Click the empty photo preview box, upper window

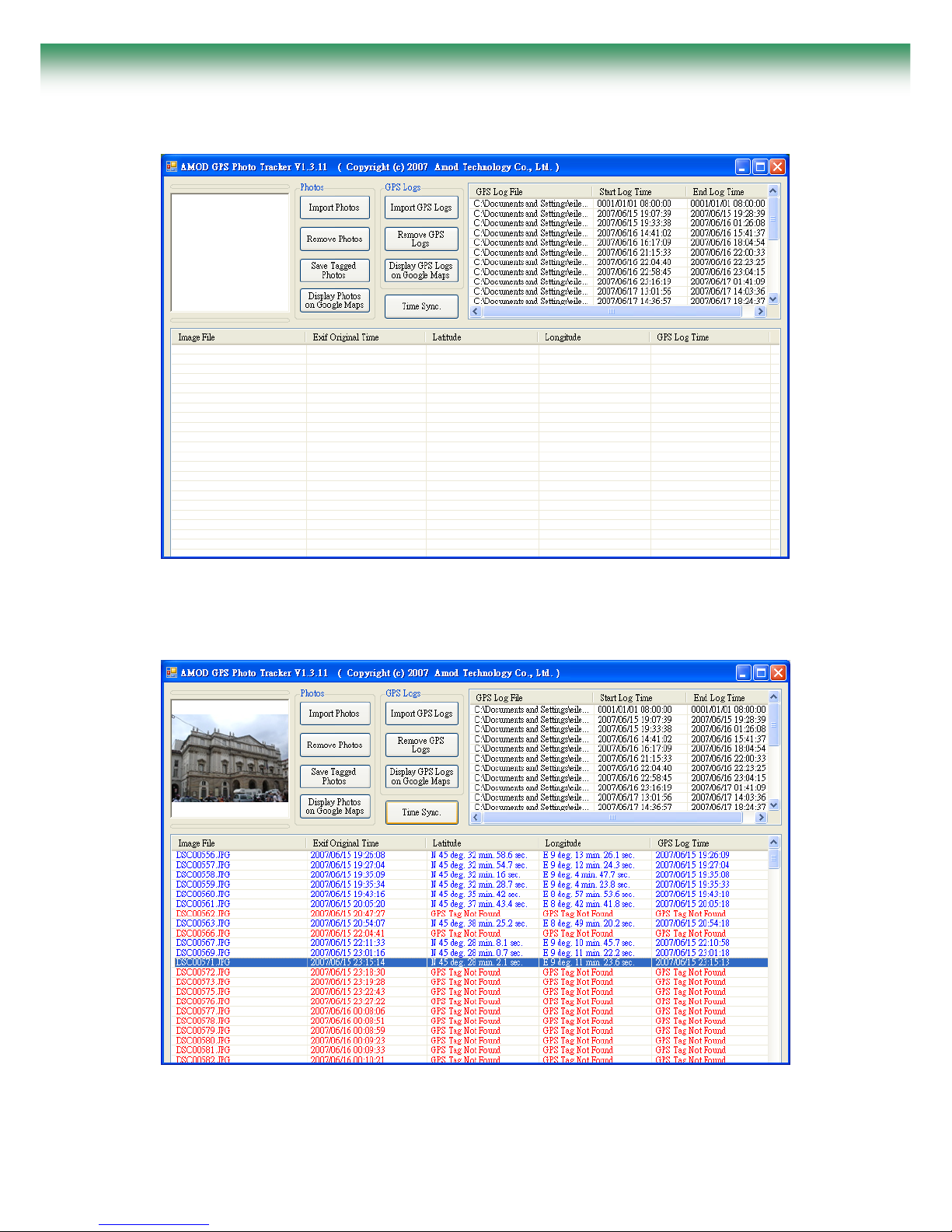pos(230,253)
